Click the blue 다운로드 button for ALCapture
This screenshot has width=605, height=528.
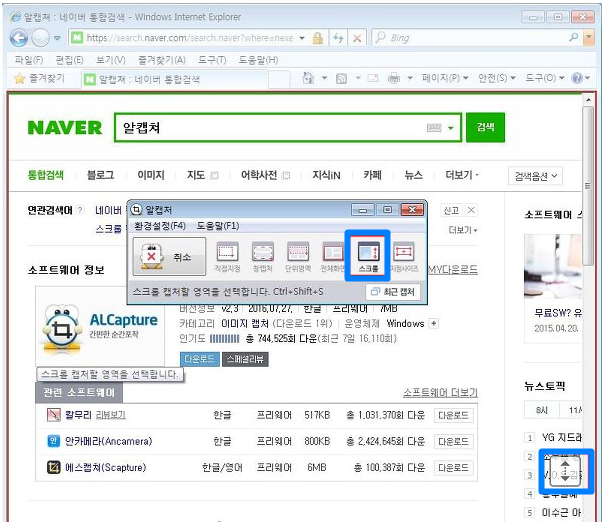click(199, 359)
